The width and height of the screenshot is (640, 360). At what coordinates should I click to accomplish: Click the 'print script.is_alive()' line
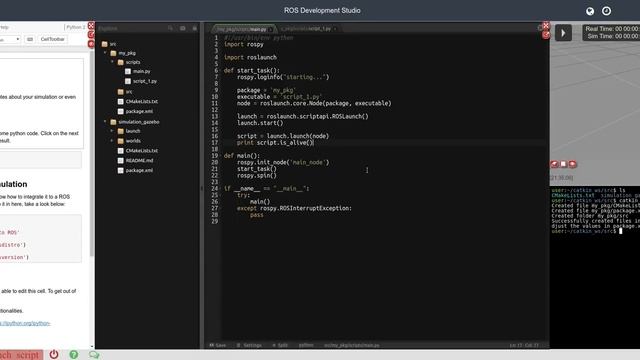275,143
